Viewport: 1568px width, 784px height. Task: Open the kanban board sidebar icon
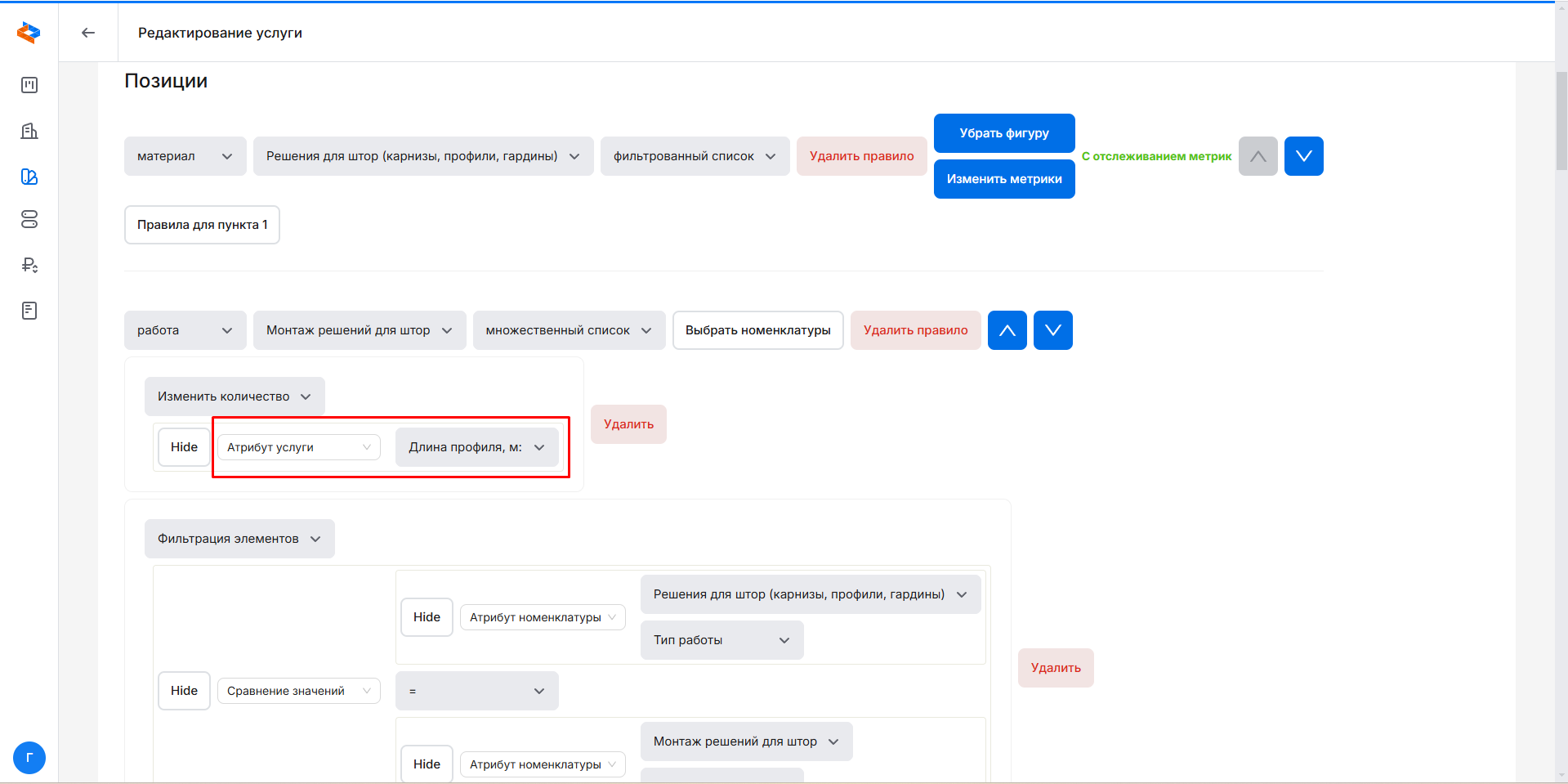pyautogui.click(x=29, y=85)
